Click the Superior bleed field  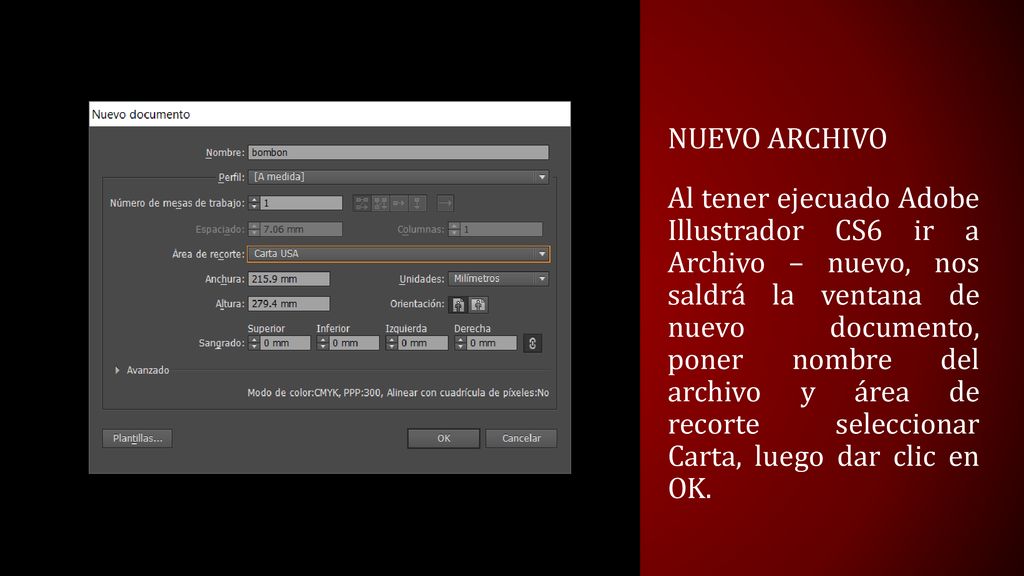click(285, 343)
